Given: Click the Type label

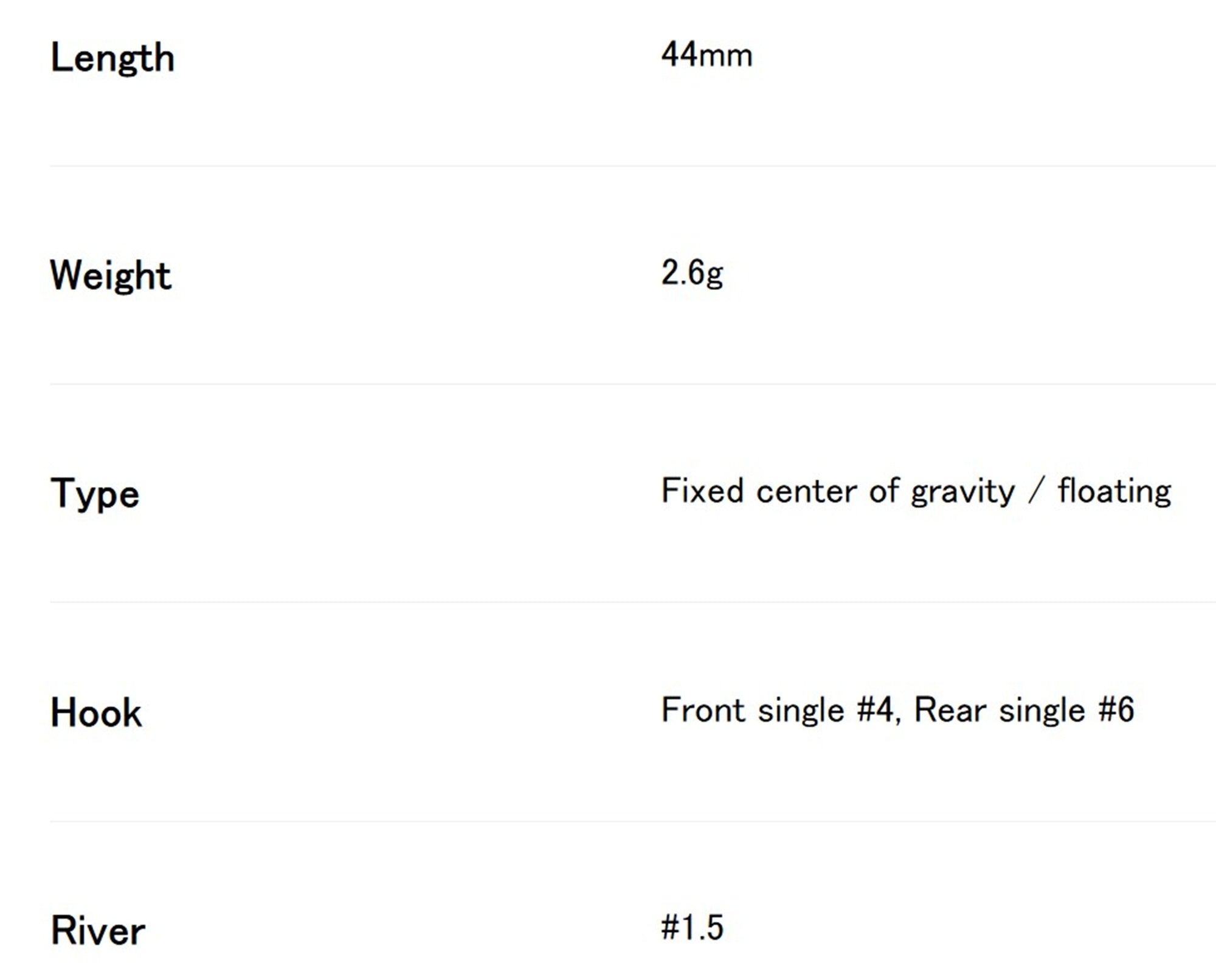Looking at the screenshot, I should click(x=95, y=494).
